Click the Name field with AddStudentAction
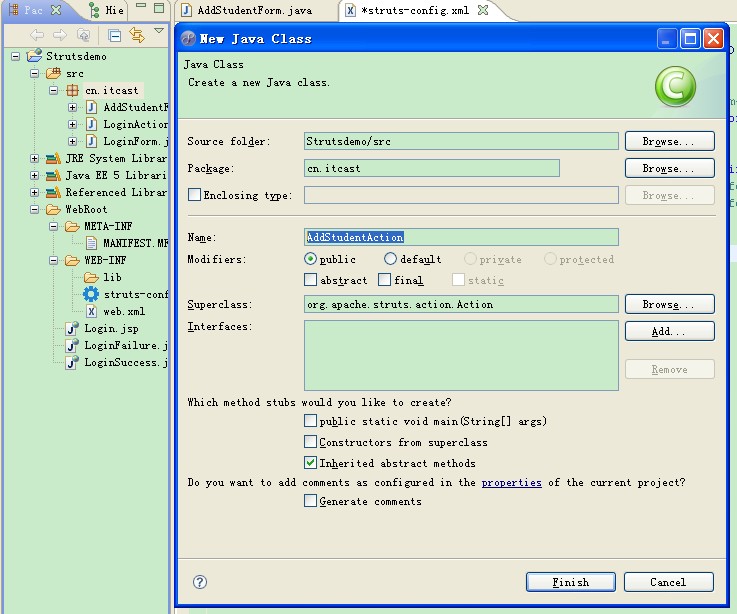Screen dimensions: 737x614 coord(461,237)
